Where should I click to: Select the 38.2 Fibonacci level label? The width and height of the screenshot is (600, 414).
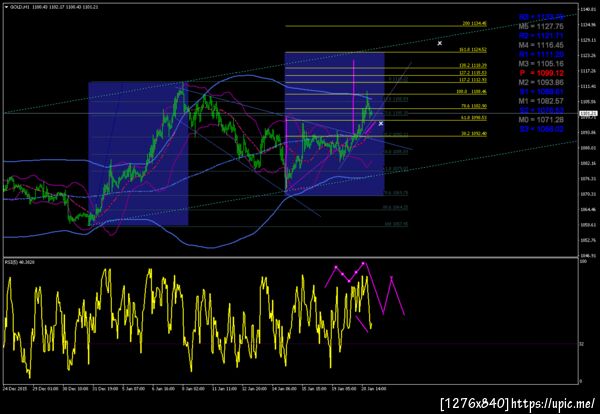(x=474, y=134)
